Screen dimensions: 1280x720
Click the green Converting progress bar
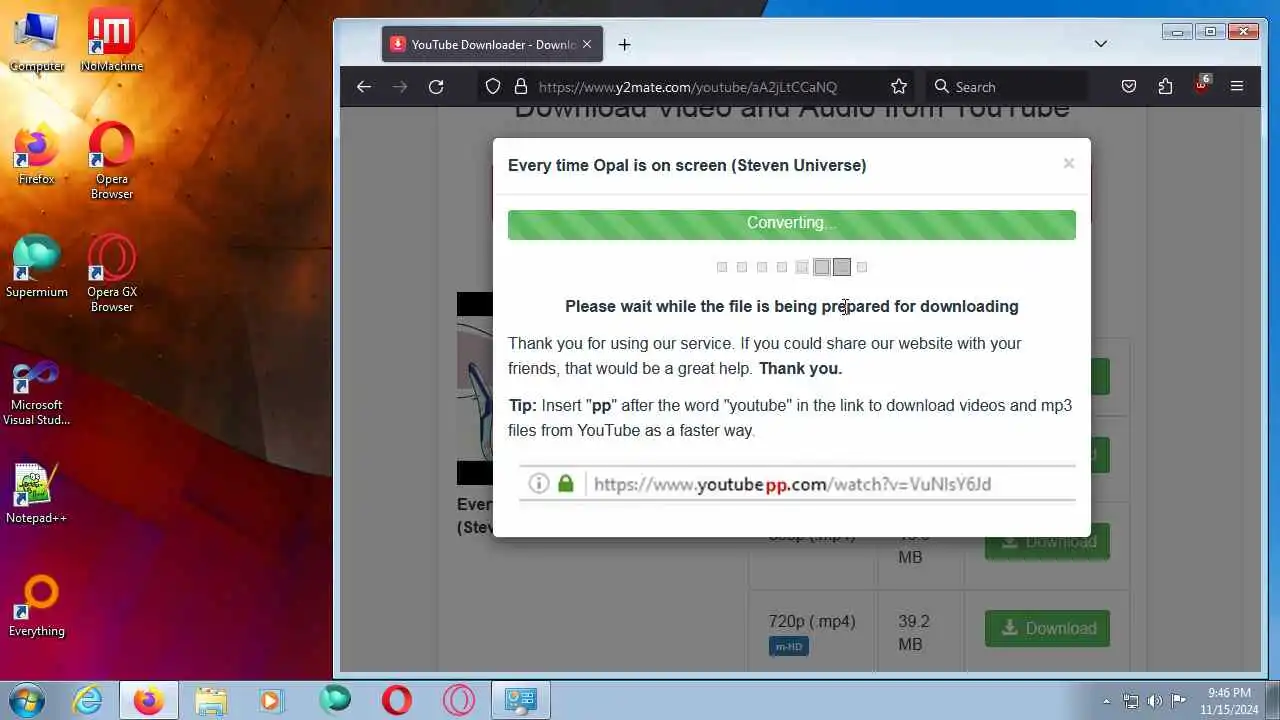(x=792, y=224)
